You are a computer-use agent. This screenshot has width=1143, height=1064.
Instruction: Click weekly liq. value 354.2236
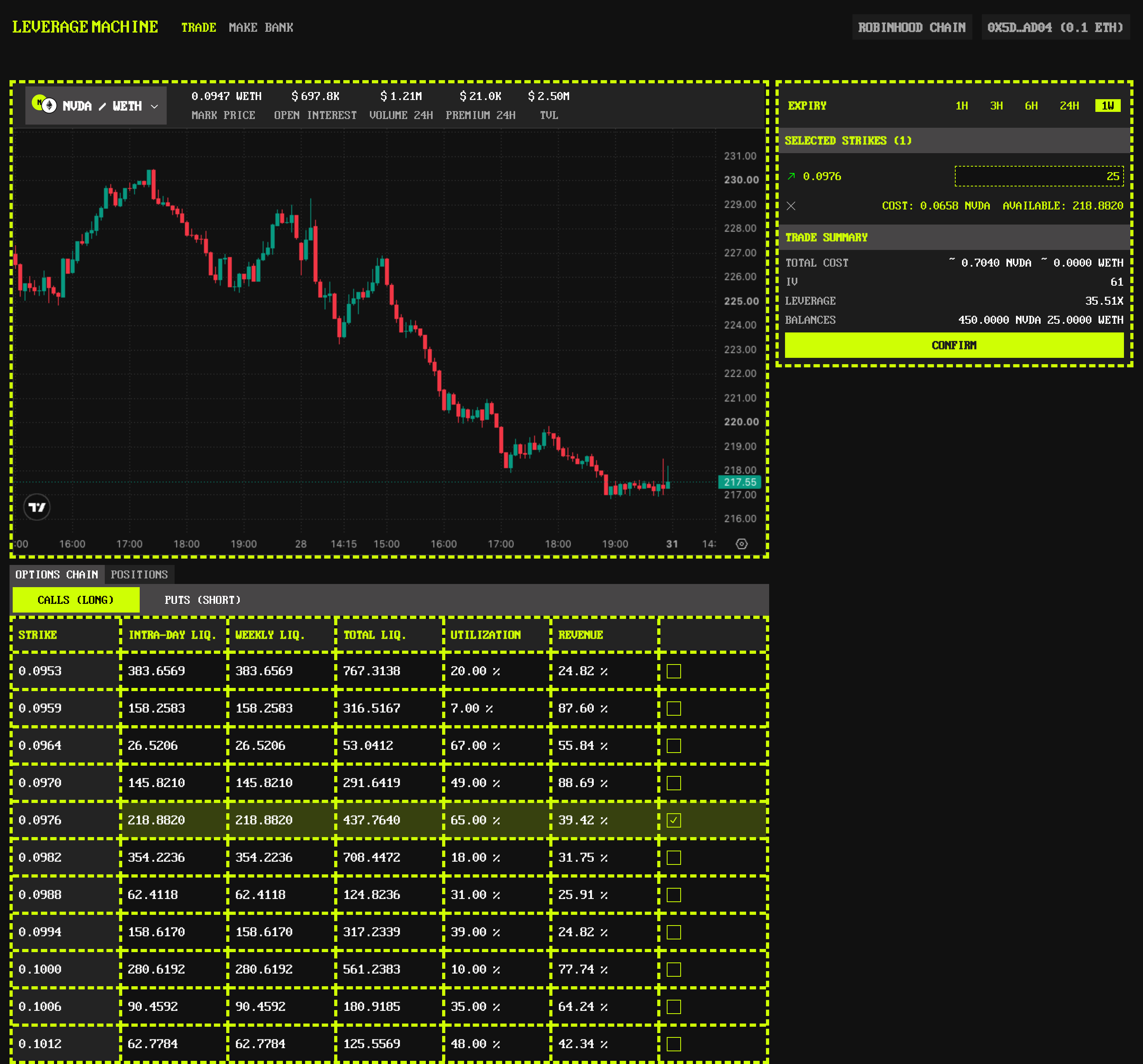point(264,858)
